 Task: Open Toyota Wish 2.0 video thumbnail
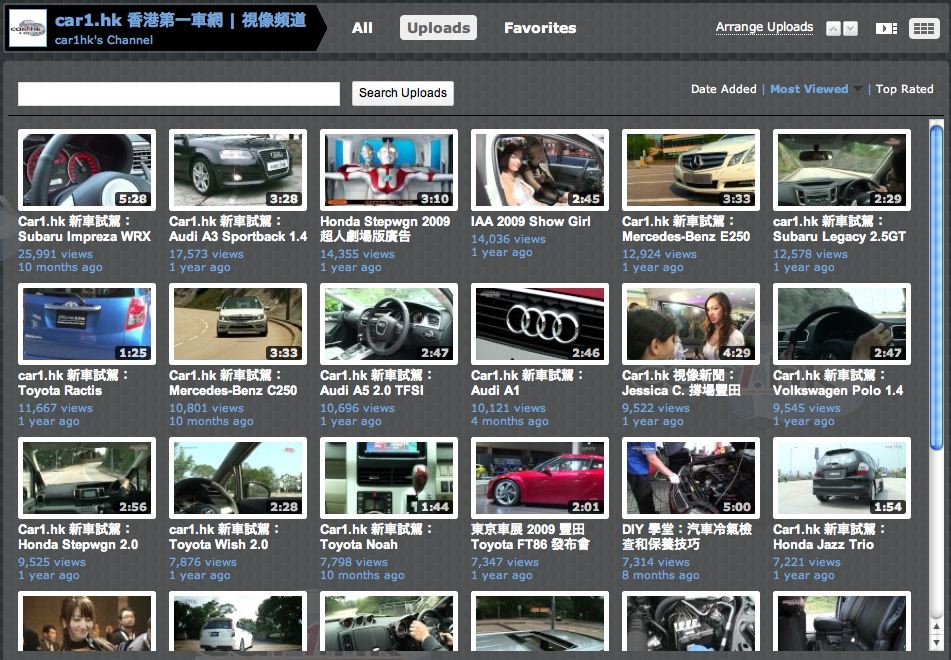238,478
